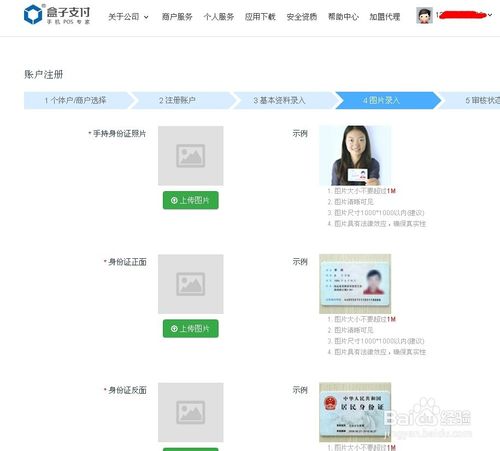The width and height of the screenshot is (500, 451).
Task: Open the 关于公司 dropdown menu
Action: click(x=128, y=17)
